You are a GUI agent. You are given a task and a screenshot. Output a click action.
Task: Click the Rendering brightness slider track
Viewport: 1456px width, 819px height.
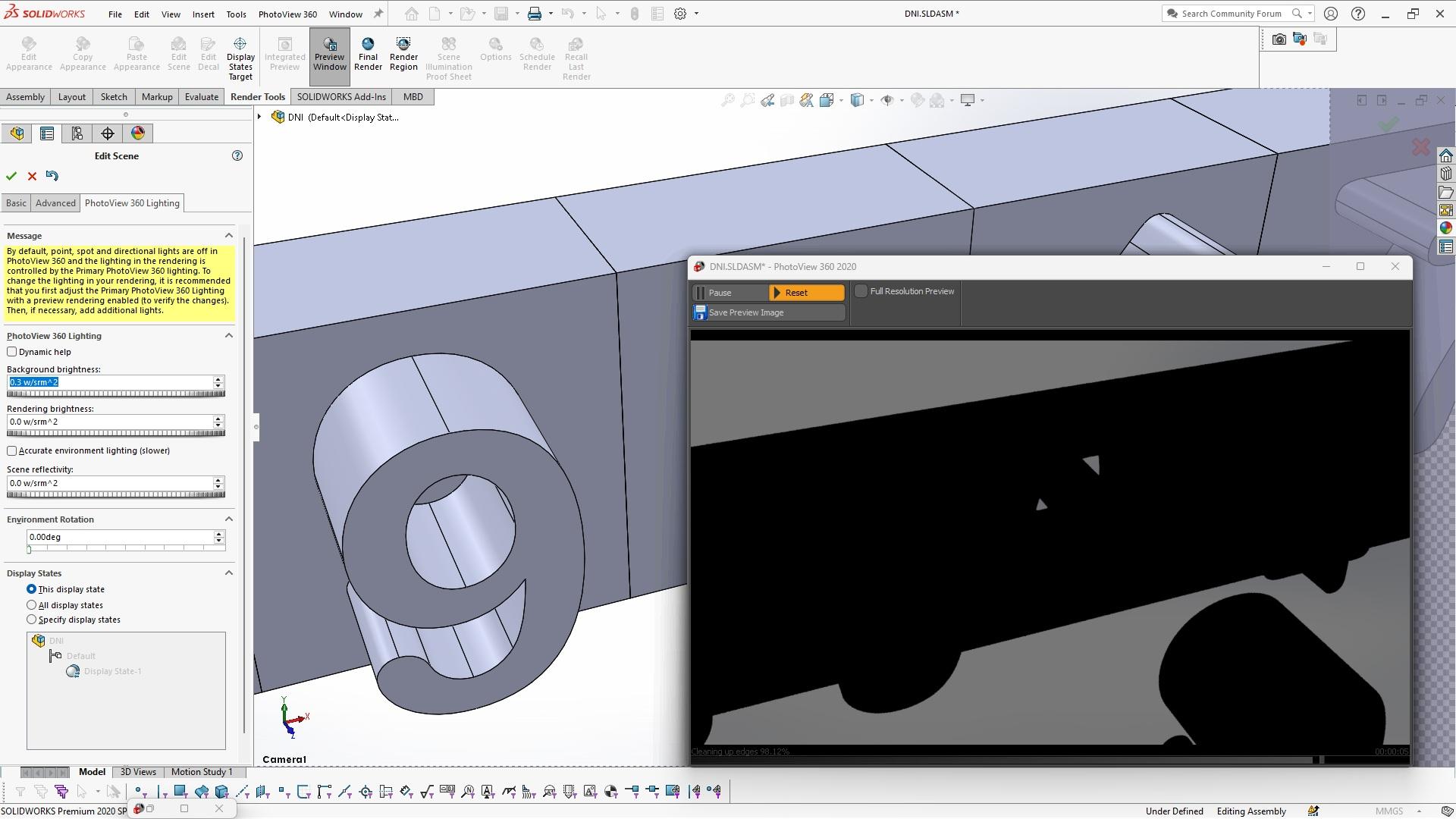click(x=116, y=433)
